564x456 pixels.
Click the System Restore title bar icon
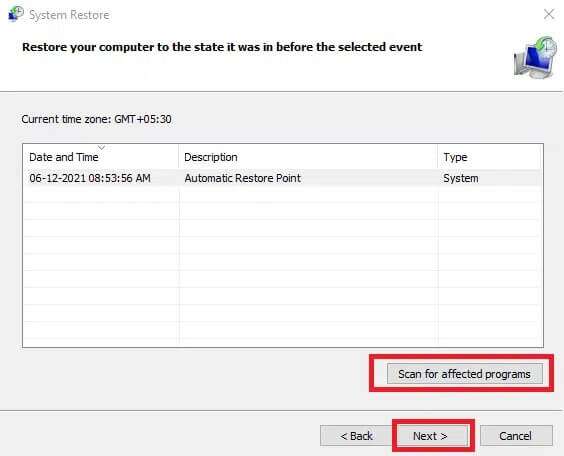point(16,14)
